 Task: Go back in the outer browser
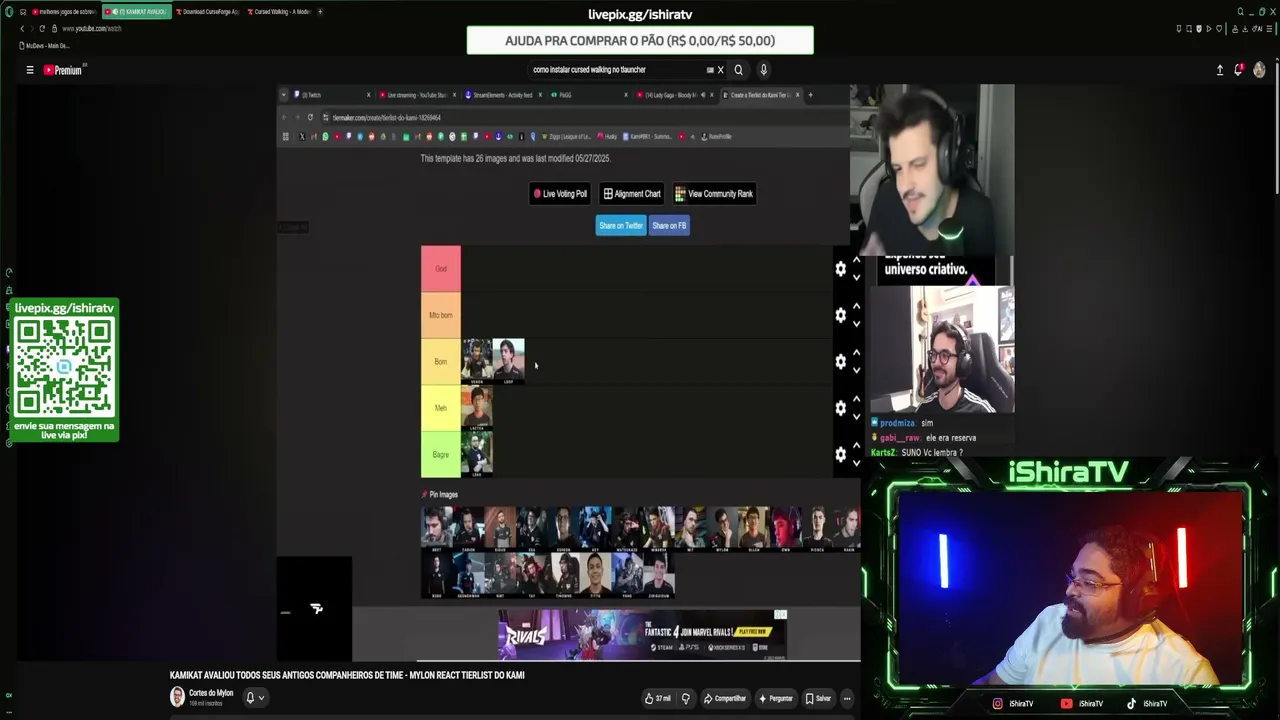tap(22, 28)
